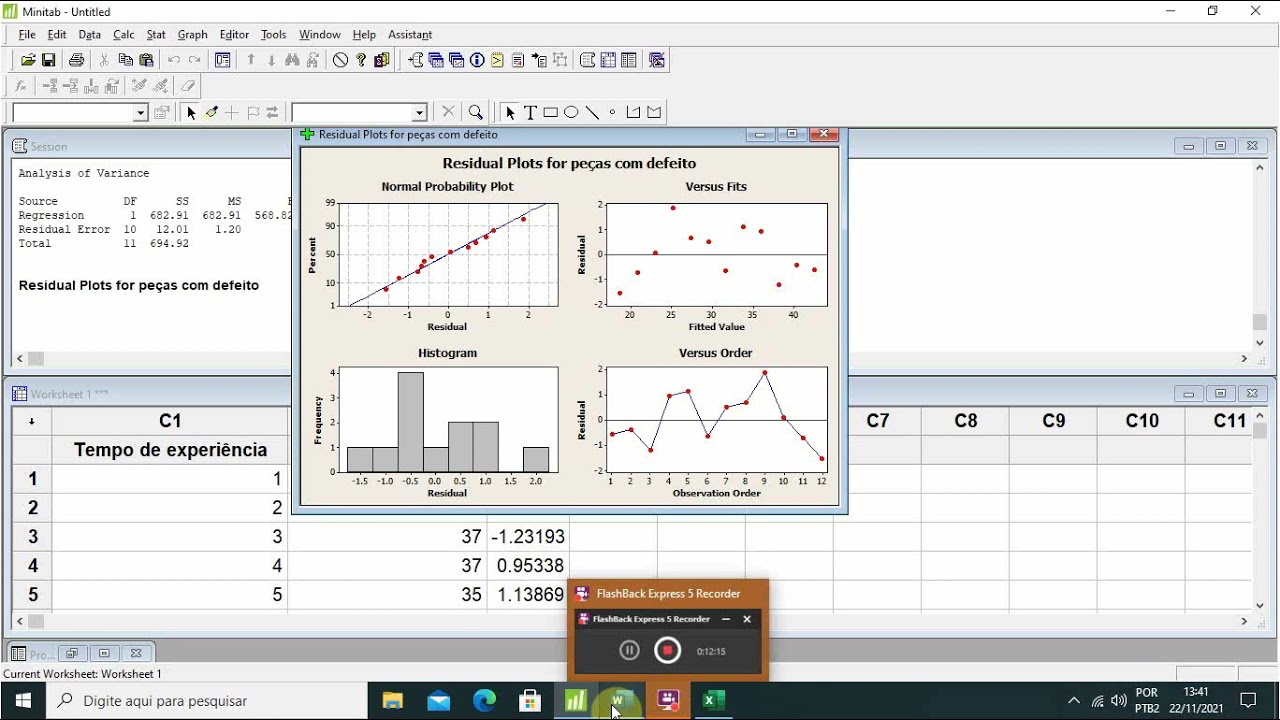The image size is (1280, 720).
Task: Select the Marker dot drawing tool
Action: [x=612, y=113]
